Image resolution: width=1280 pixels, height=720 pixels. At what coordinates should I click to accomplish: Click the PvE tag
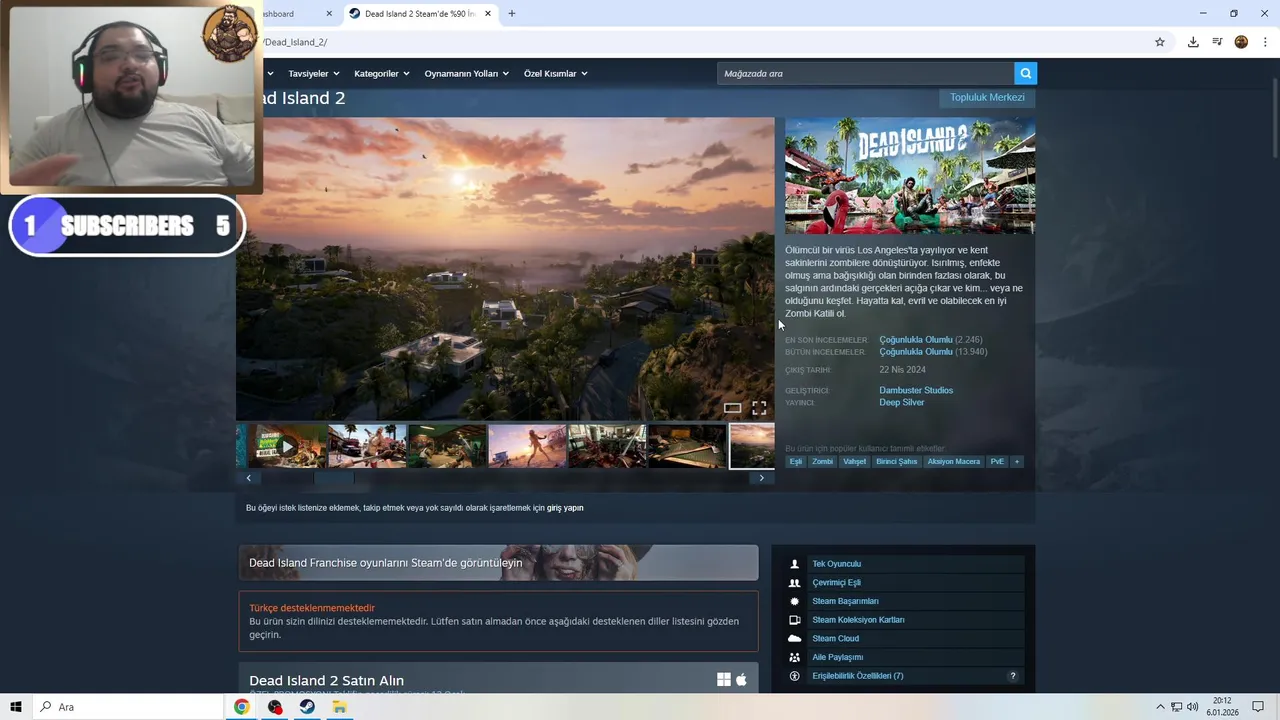click(997, 462)
